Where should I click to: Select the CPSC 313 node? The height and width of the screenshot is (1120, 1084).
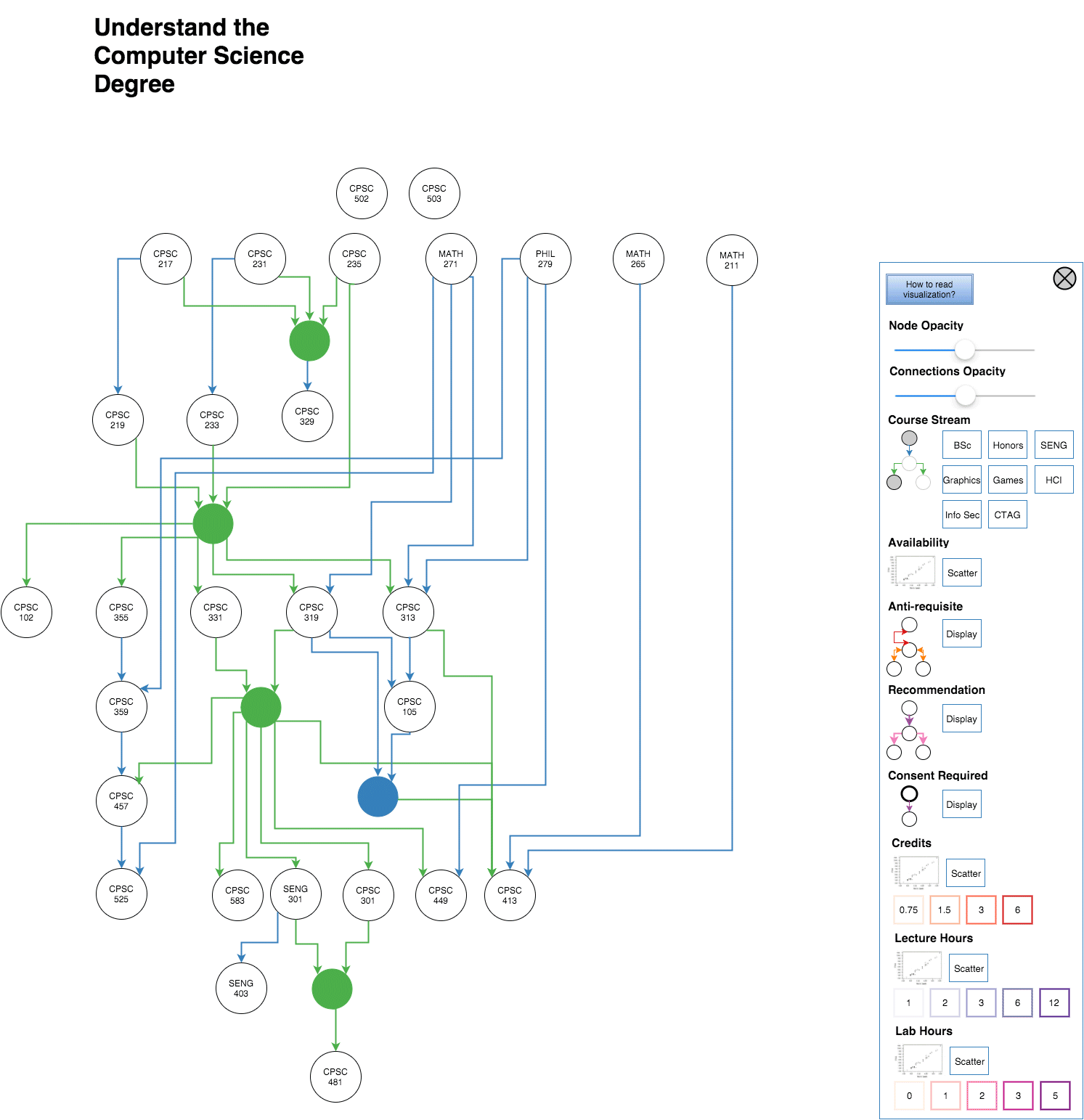pyautogui.click(x=408, y=613)
